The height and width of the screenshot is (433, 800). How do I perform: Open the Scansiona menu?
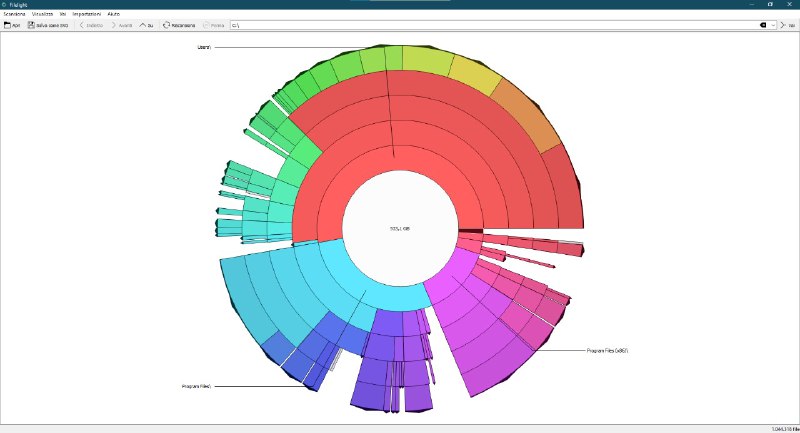tap(14, 14)
